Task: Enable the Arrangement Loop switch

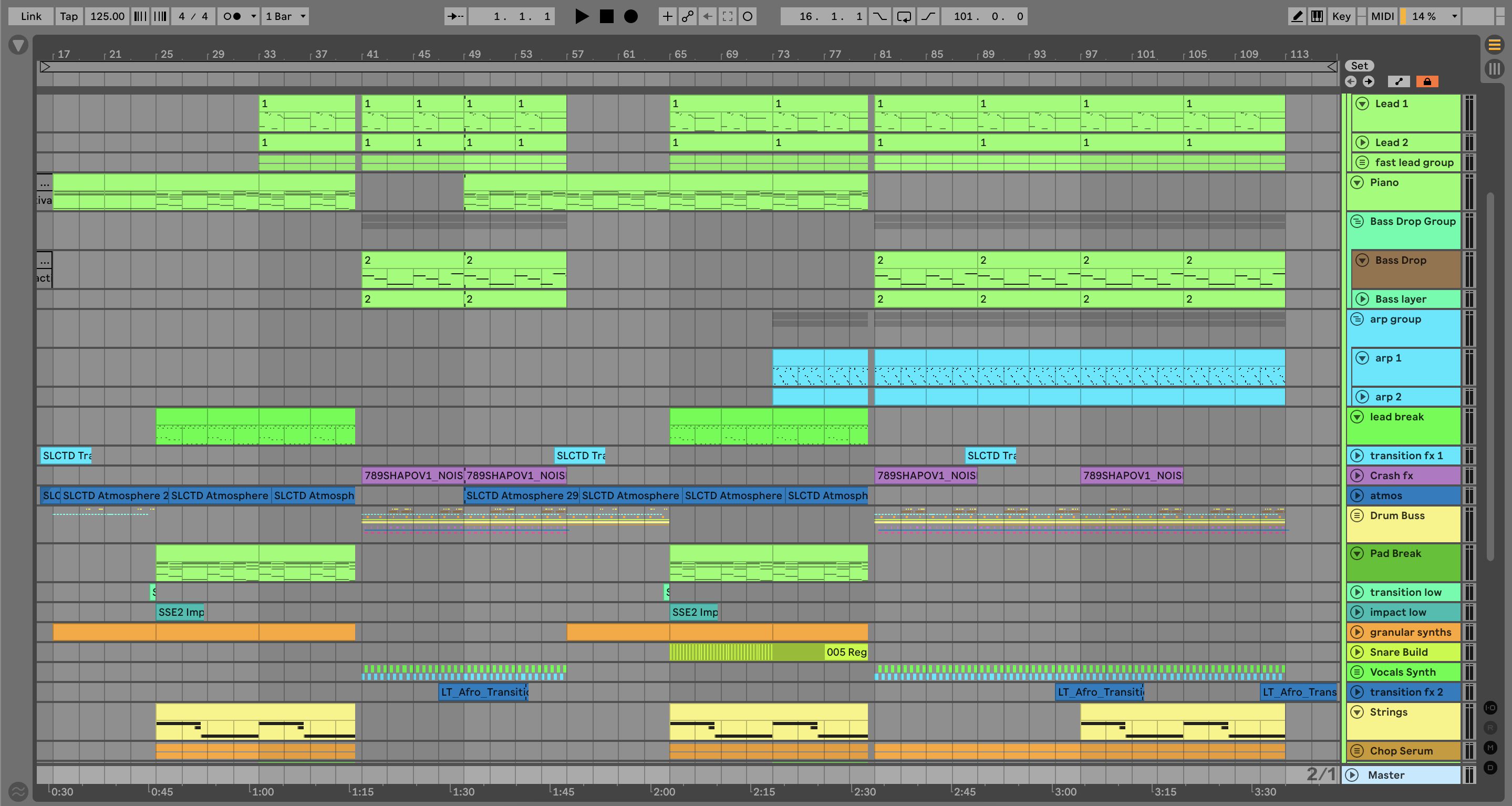Action: pos(904,16)
